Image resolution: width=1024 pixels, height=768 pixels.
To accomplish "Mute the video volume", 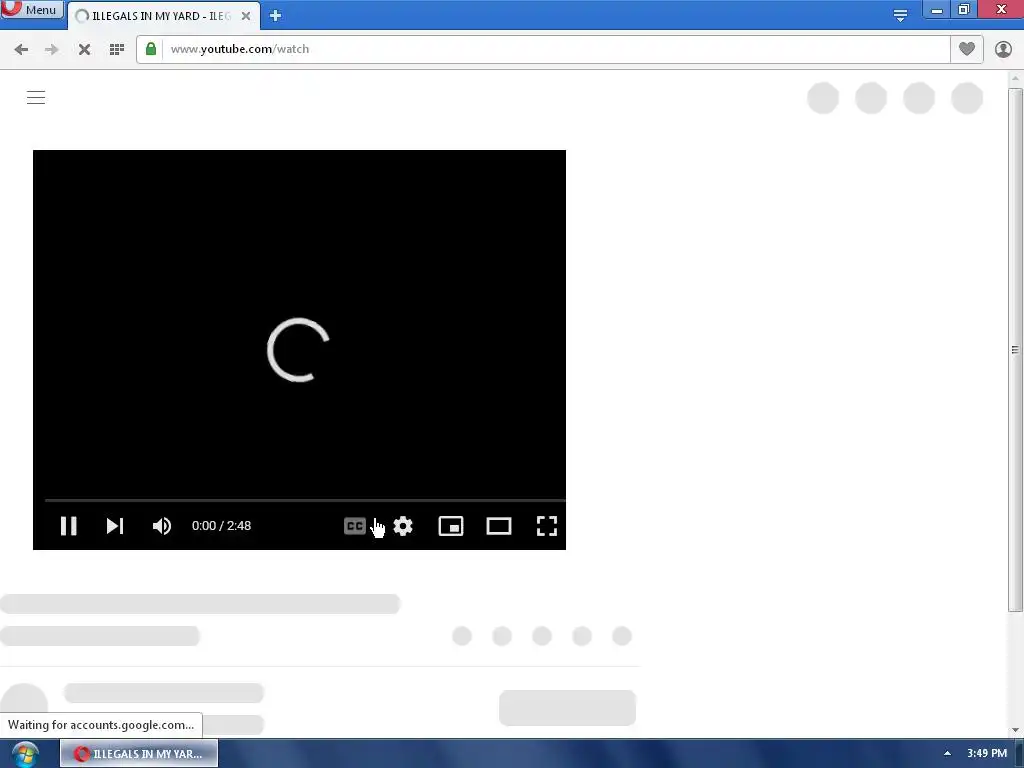I will tap(162, 526).
